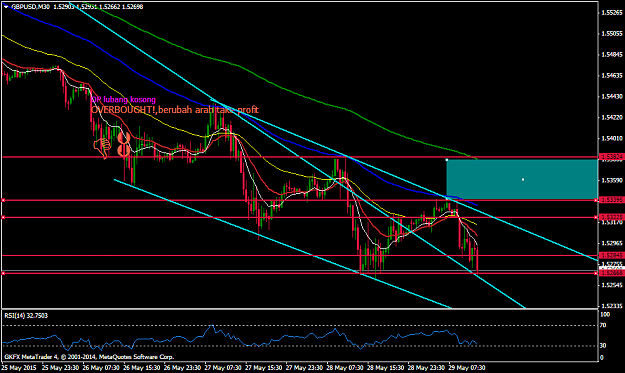This screenshot has width=625, height=373.
Task: Click the '25 May 2015' date label
Action: click(x=19, y=367)
